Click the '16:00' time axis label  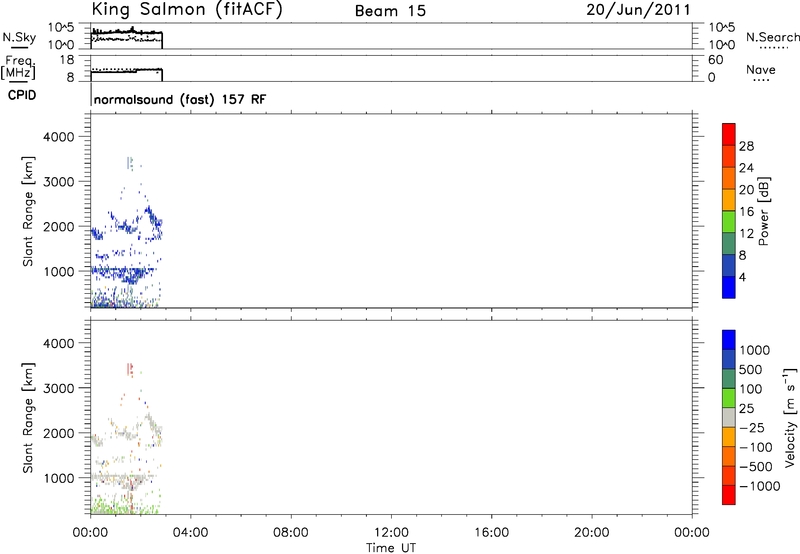[x=491, y=533]
